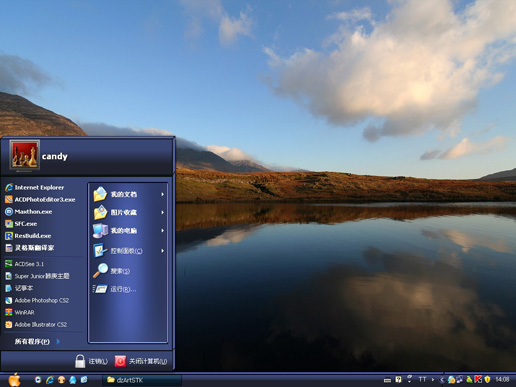Click the yellow help icon in tray
This screenshot has height=387, width=516.
point(398,380)
